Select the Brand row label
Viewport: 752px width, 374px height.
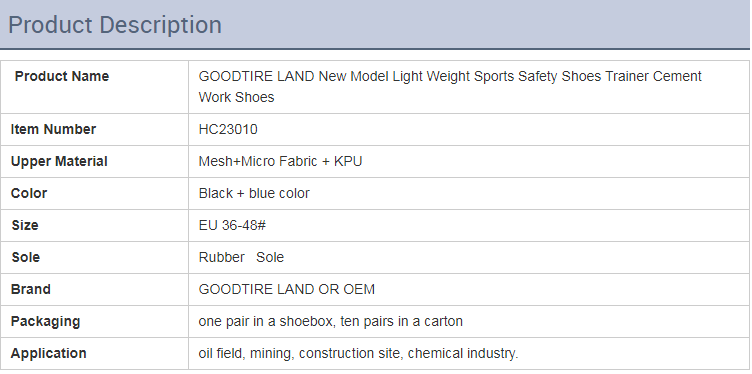[x=31, y=290]
